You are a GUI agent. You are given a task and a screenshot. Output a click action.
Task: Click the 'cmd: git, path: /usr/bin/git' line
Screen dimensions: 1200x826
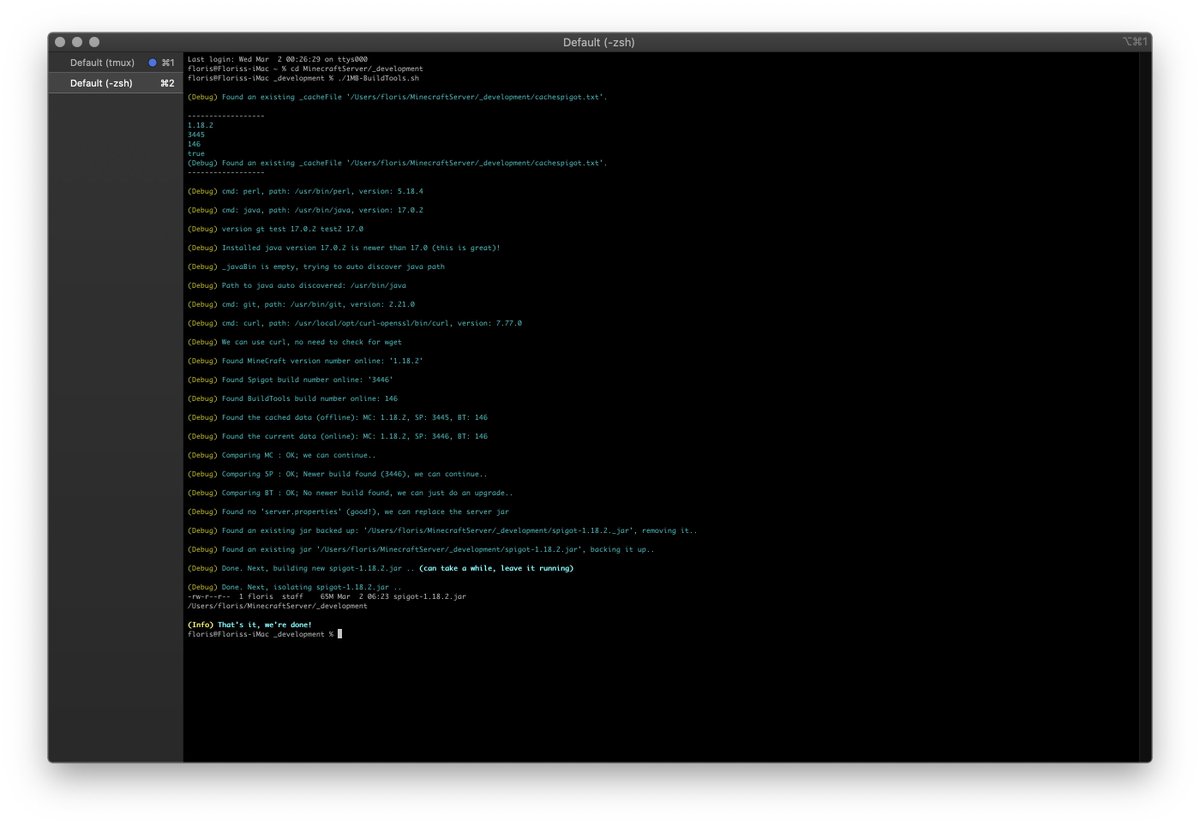coord(301,304)
